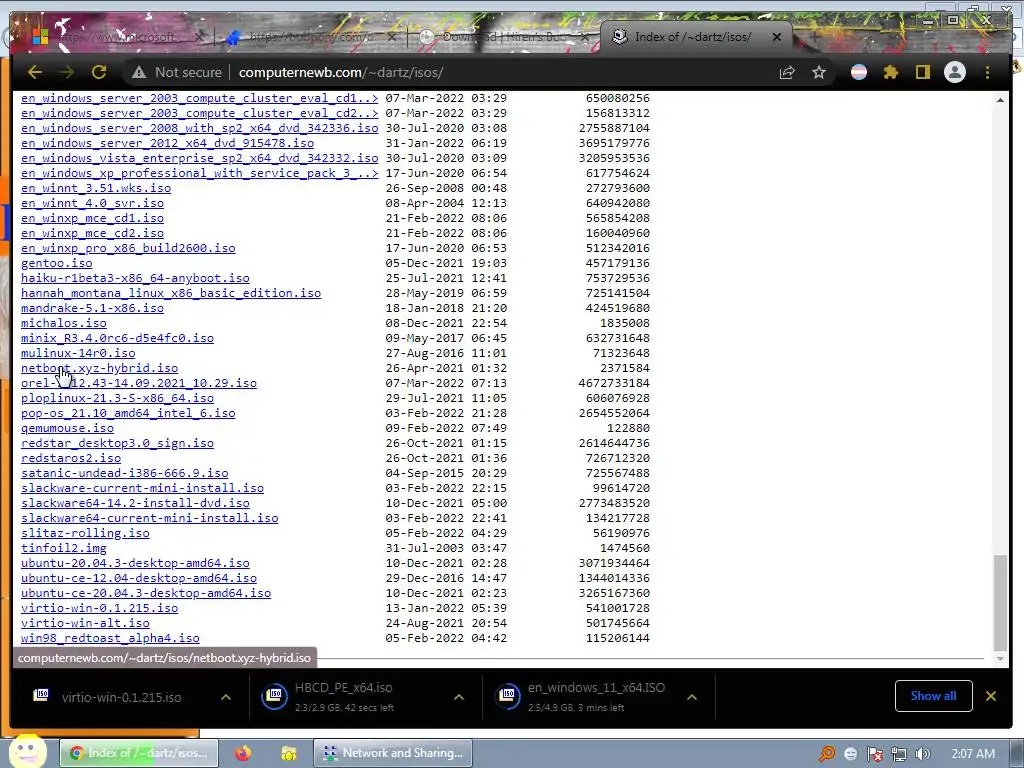Open the taskbar clock showing 2:07 AM
Screen dimensions: 1024x768
(x=973, y=754)
